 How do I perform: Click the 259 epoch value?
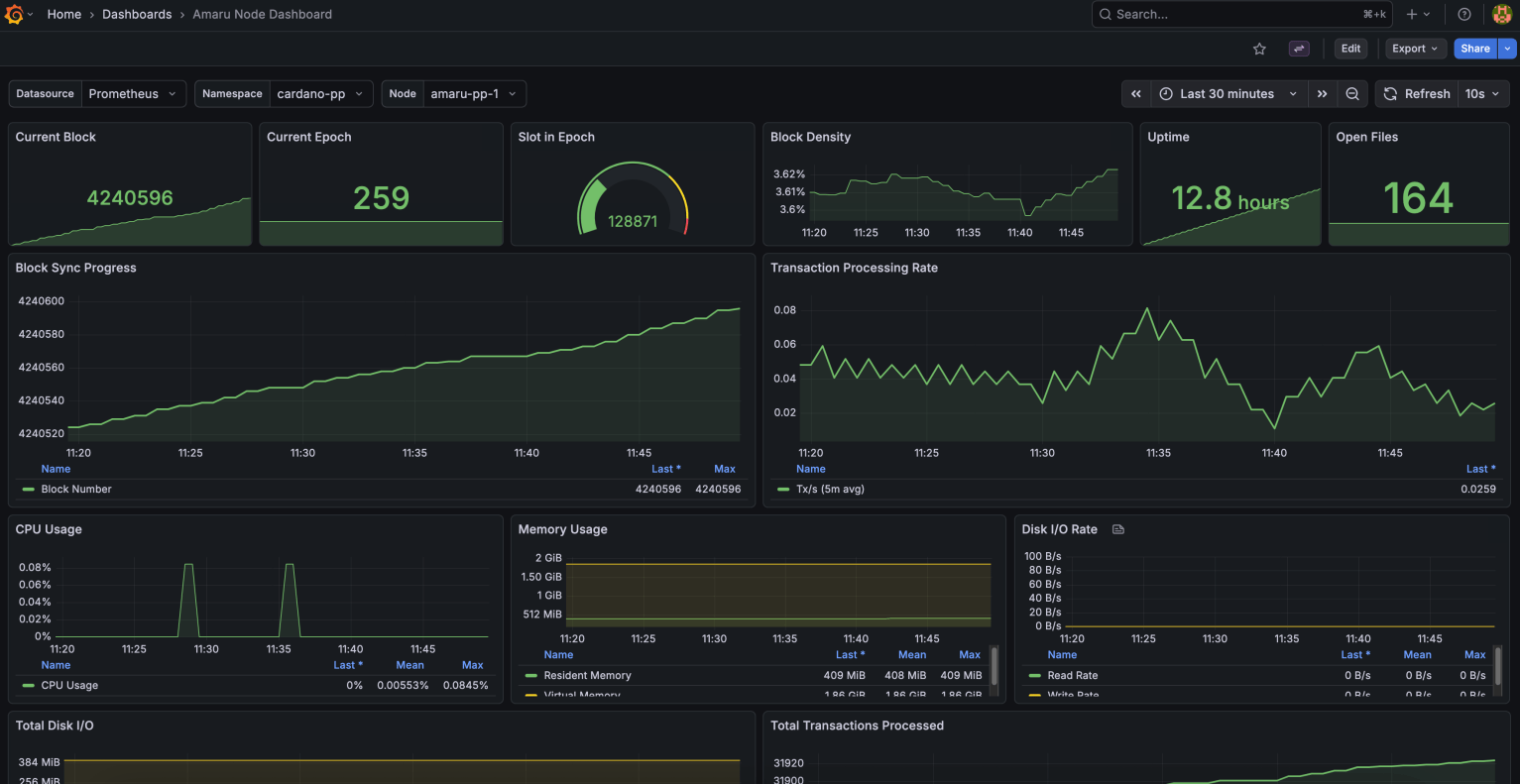click(381, 198)
